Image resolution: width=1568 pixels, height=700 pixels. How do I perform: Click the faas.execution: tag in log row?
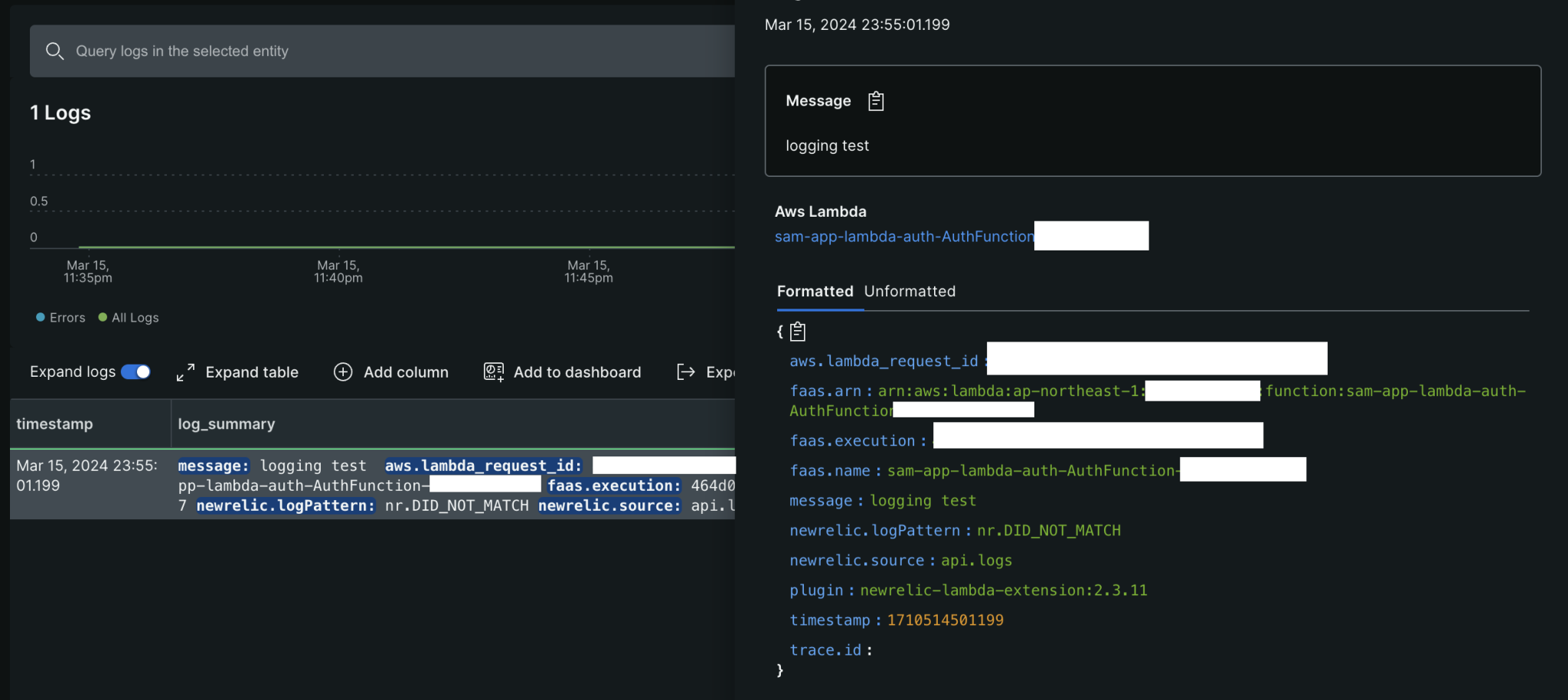tap(614, 486)
